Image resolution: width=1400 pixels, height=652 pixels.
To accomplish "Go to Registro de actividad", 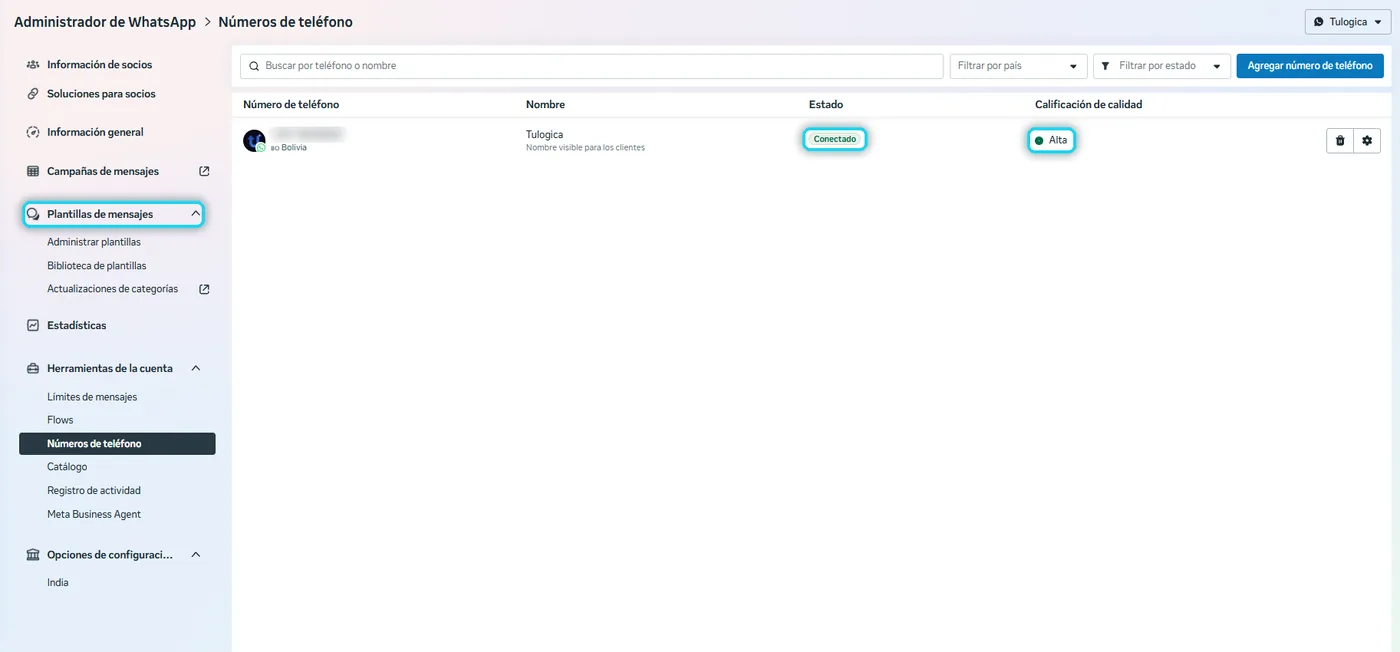I will [x=94, y=491].
